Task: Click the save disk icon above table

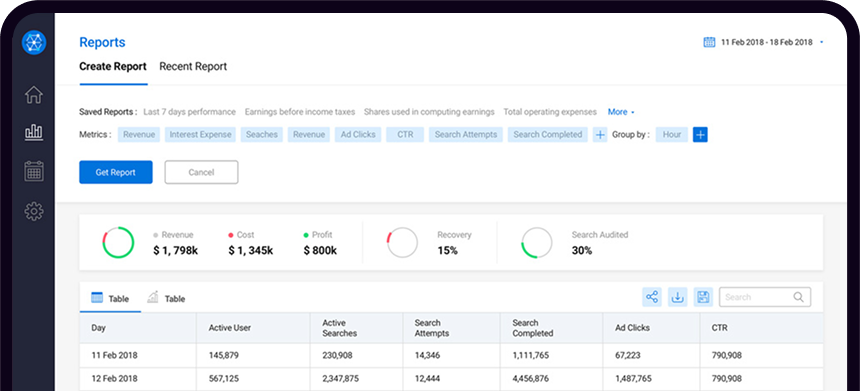Action: pos(703,297)
